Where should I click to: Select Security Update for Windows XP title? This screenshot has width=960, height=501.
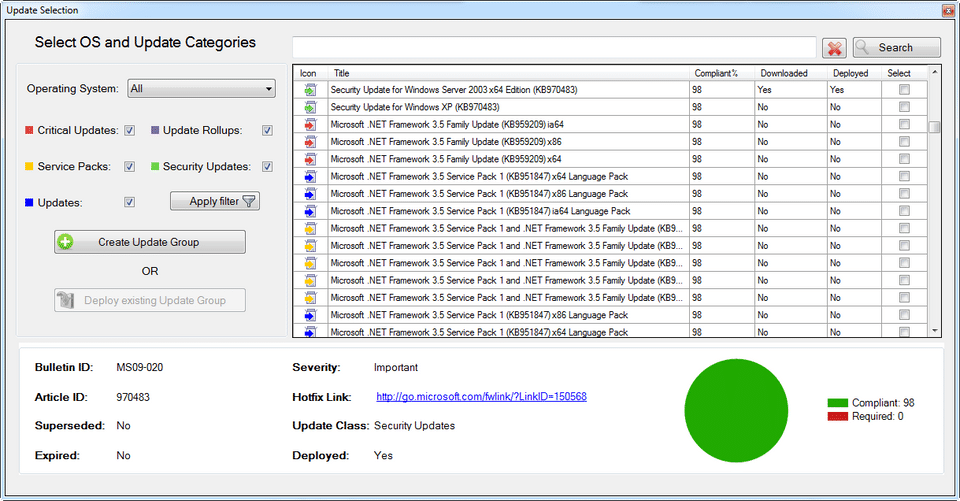[x=415, y=107]
